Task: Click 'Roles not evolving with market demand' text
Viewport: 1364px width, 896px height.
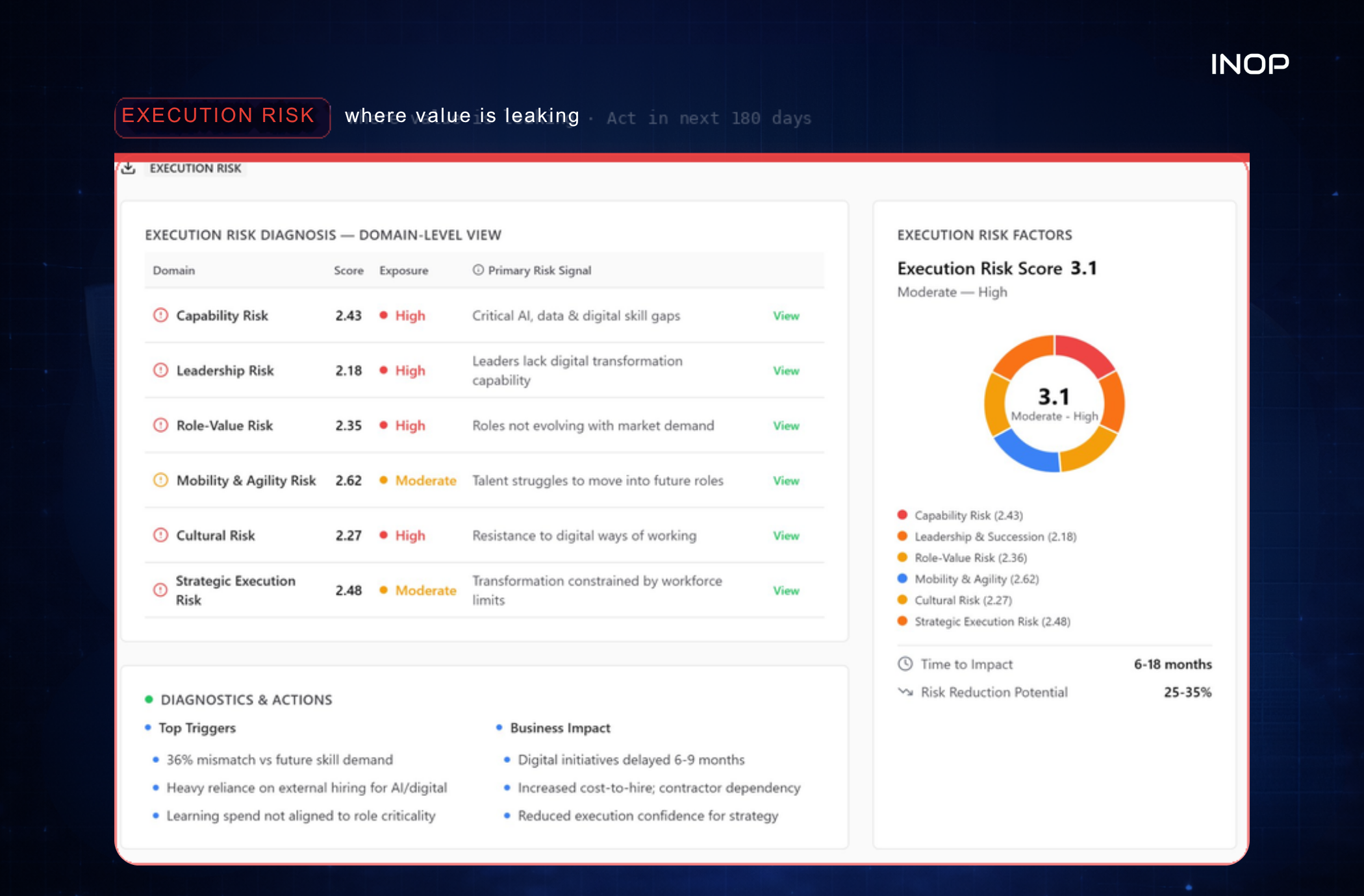Action: point(593,425)
